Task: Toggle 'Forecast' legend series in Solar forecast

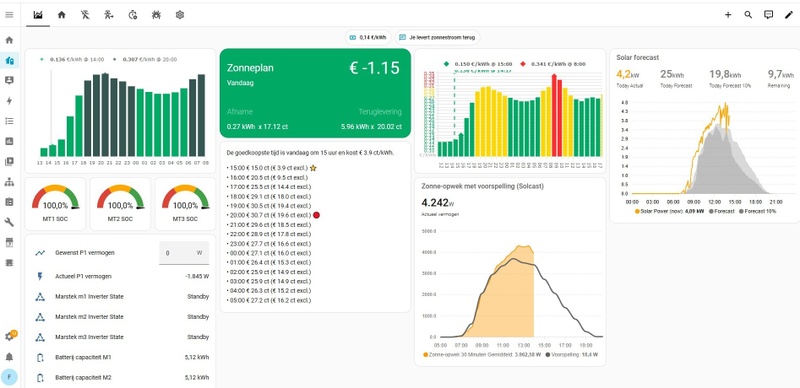Action: (722, 211)
